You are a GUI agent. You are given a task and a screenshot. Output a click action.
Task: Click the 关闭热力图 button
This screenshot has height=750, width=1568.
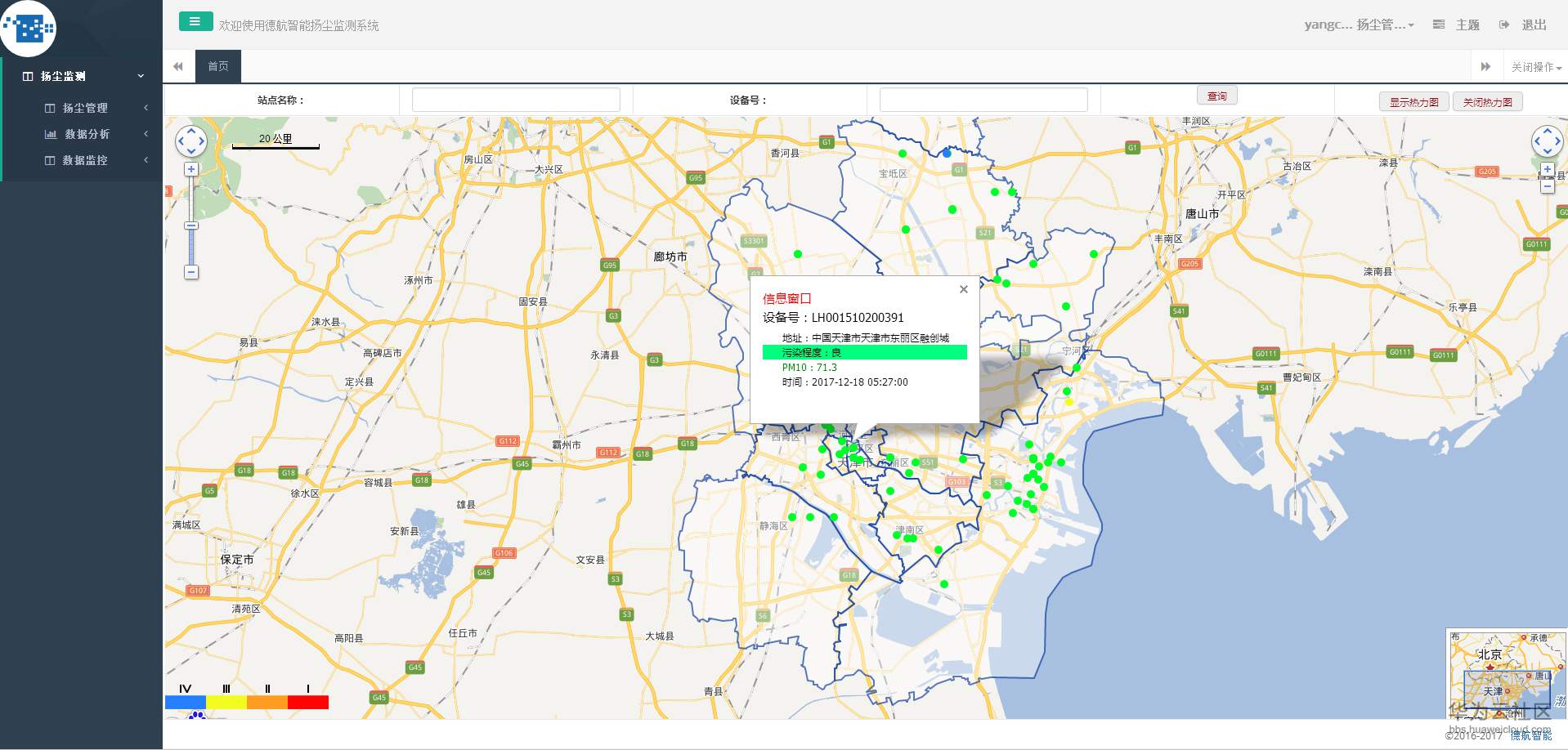tap(1488, 102)
